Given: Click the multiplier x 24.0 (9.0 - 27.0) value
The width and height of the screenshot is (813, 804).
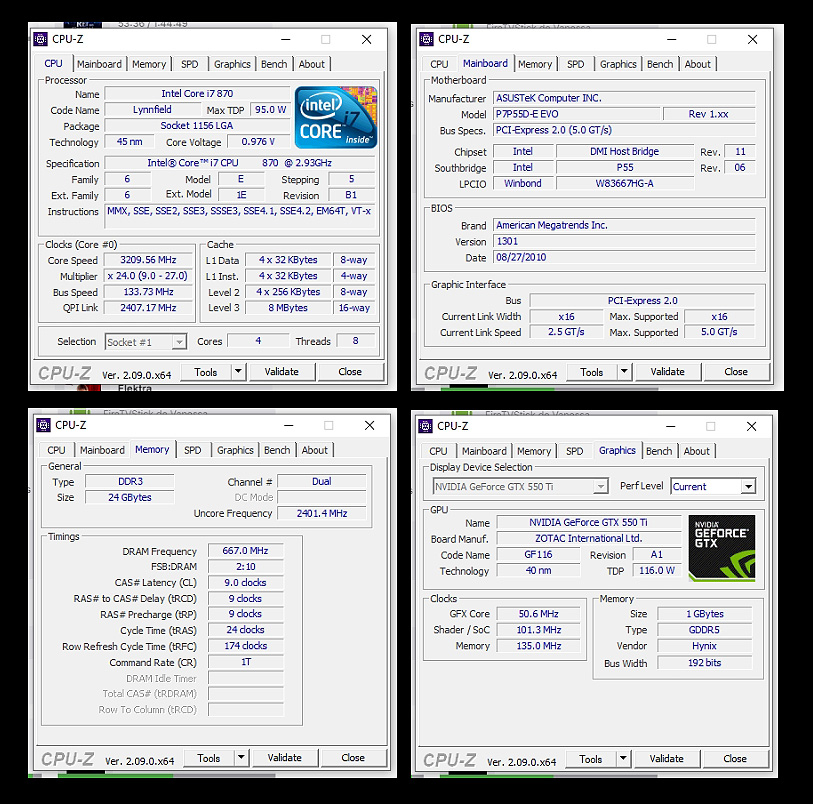Looking at the screenshot, I should pos(148,276).
